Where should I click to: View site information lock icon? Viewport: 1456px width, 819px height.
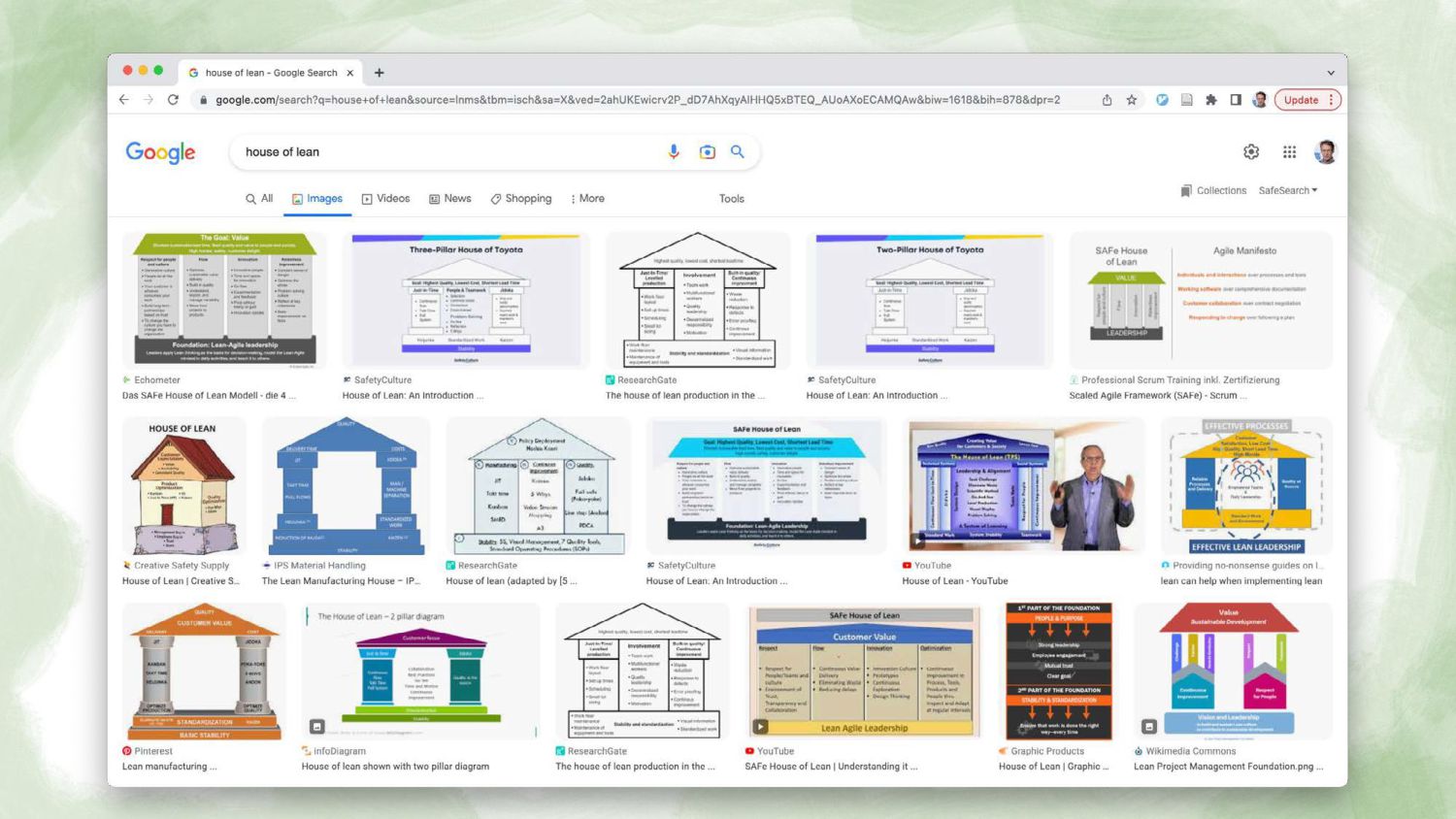tap(203, 99)
